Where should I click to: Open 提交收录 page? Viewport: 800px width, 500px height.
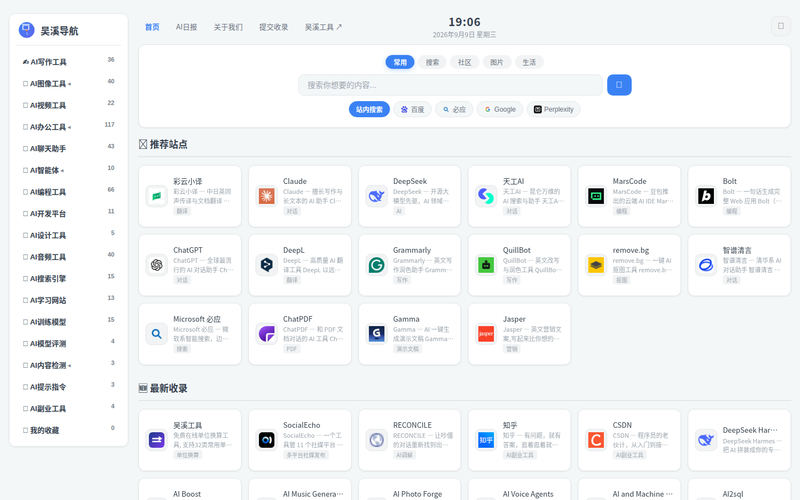pos(273,27)
